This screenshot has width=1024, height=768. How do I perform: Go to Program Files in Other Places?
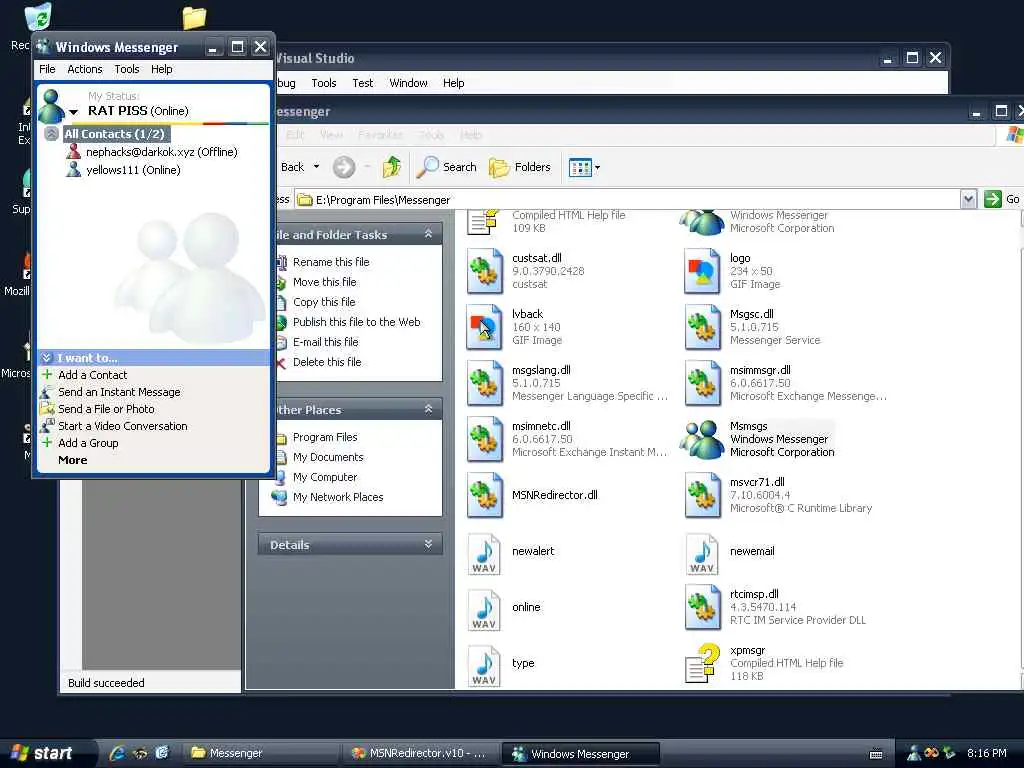tap(325, 437)
